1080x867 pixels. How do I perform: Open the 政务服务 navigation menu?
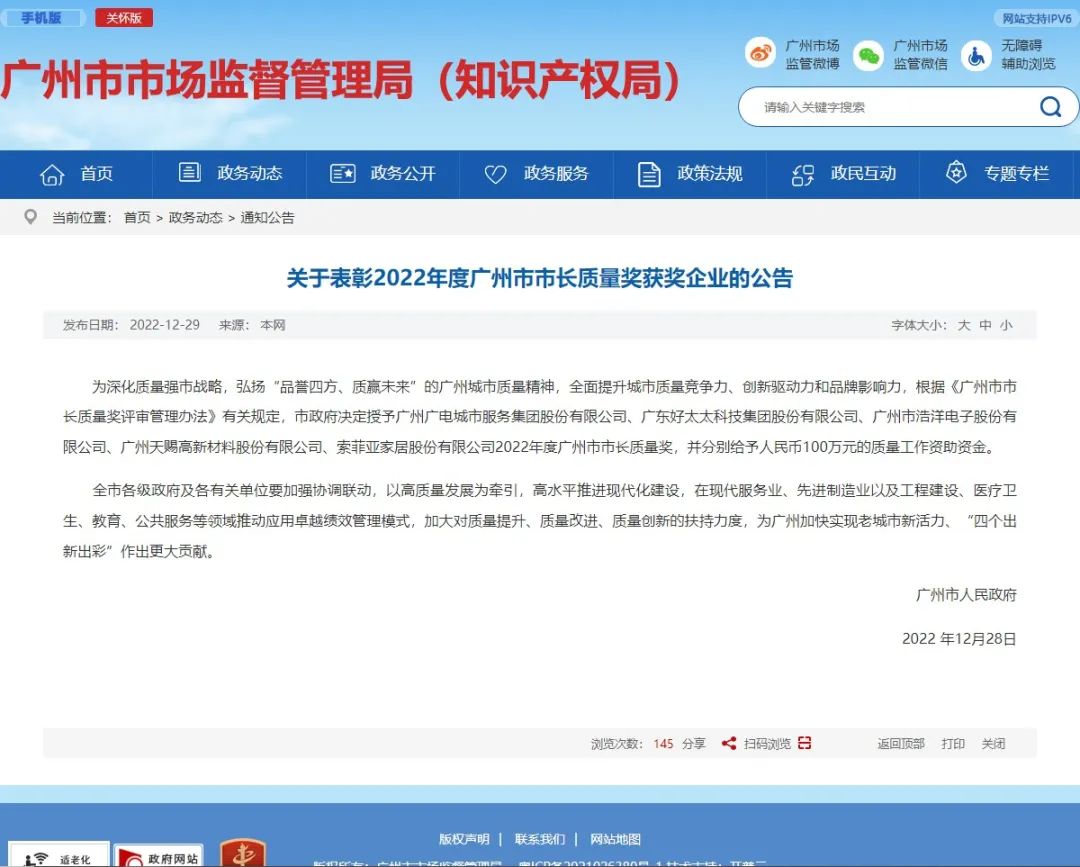tap(536, 174)
